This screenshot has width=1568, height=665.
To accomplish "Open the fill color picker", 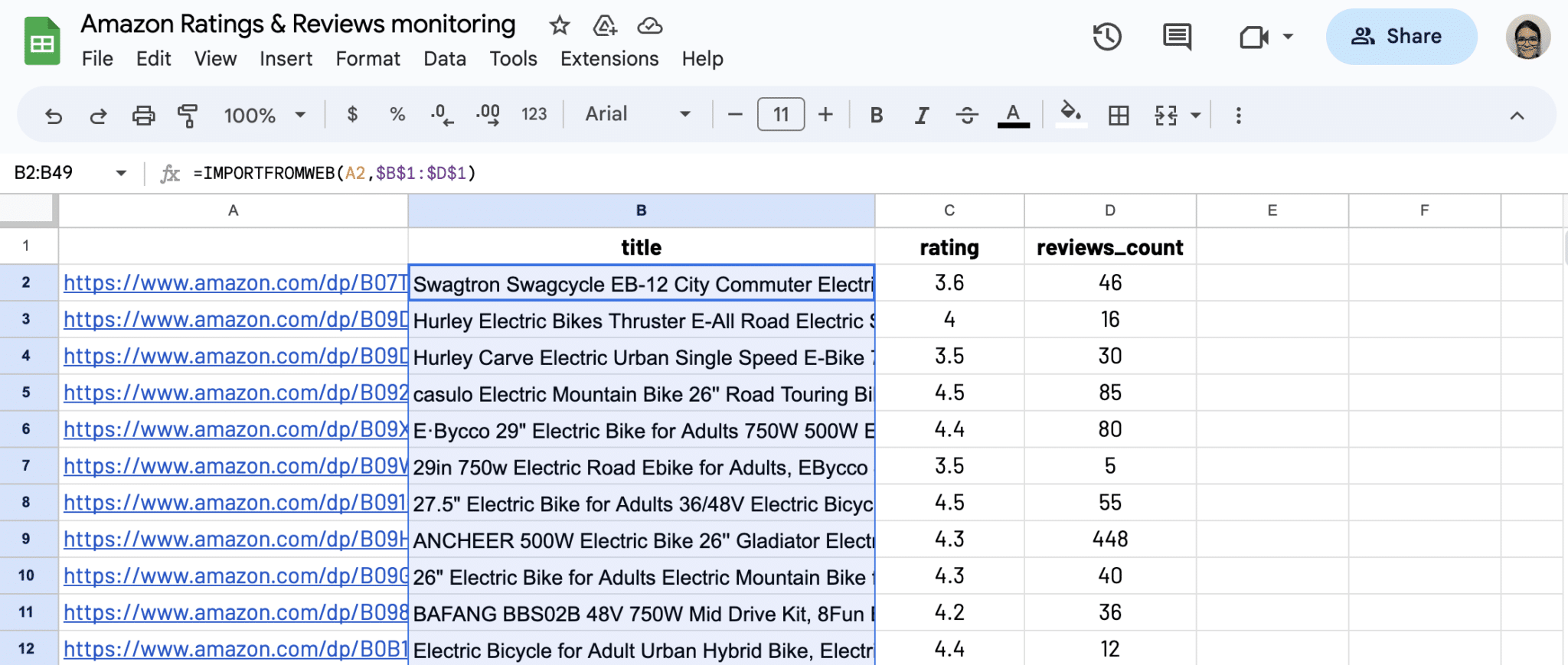I will coord(1070,115).
